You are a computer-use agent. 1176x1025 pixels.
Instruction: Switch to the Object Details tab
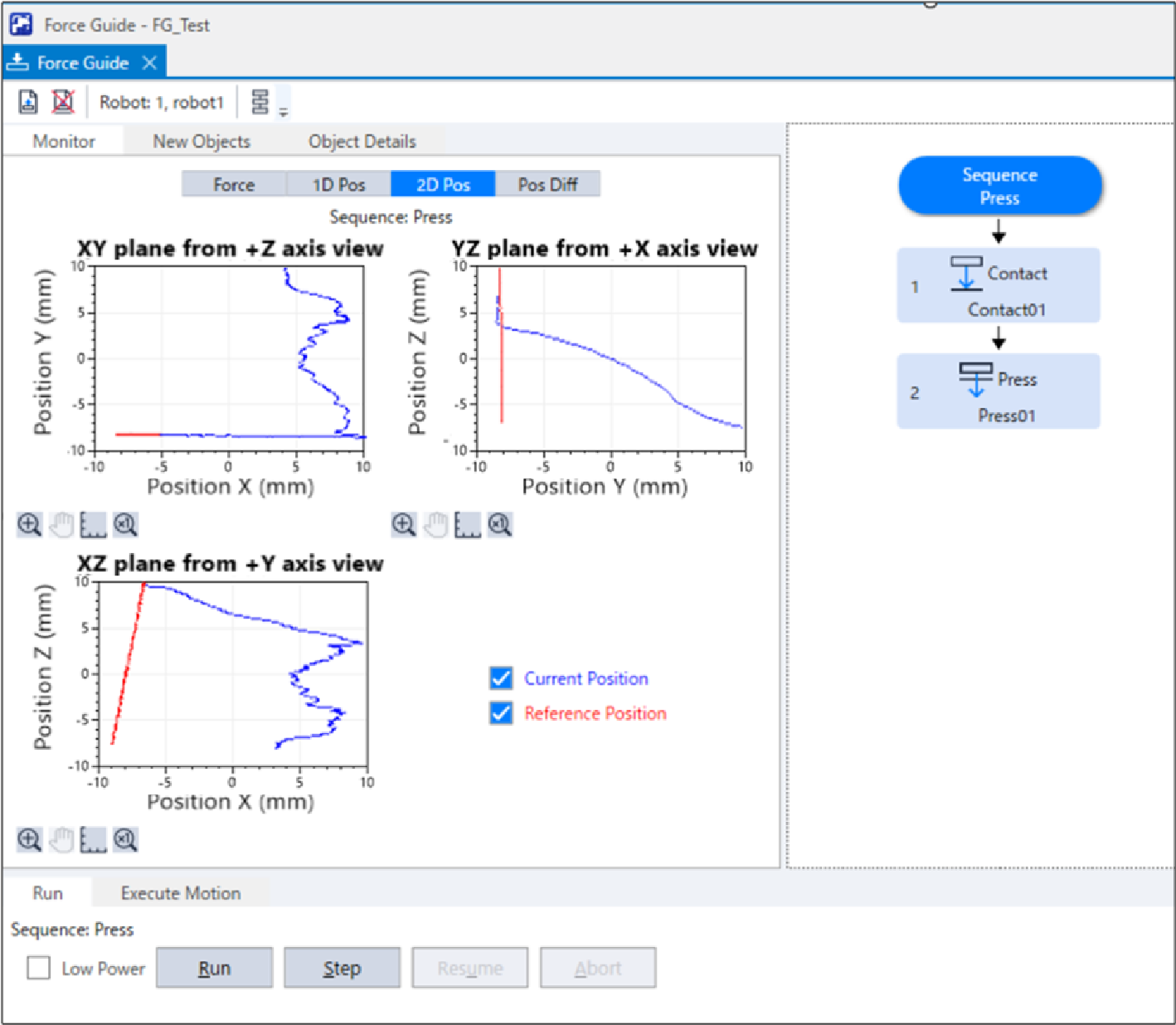pos(362,142)
